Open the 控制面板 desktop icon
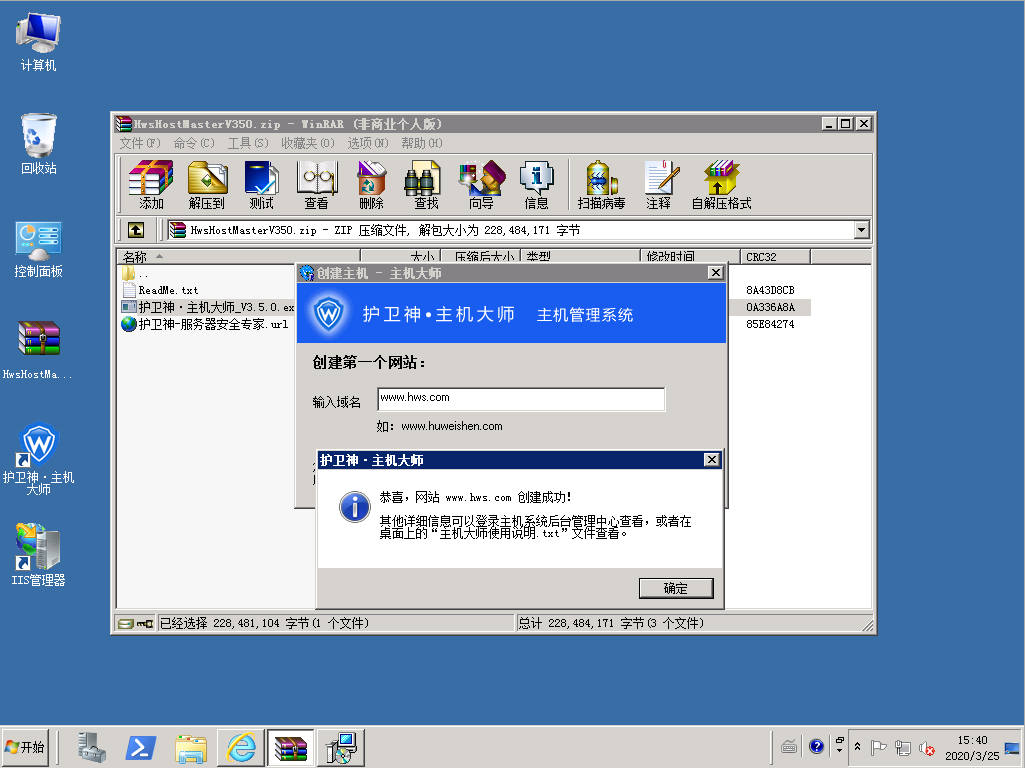Image resolution: width=1025 pixels, height=768 pixels. [39, 250]
